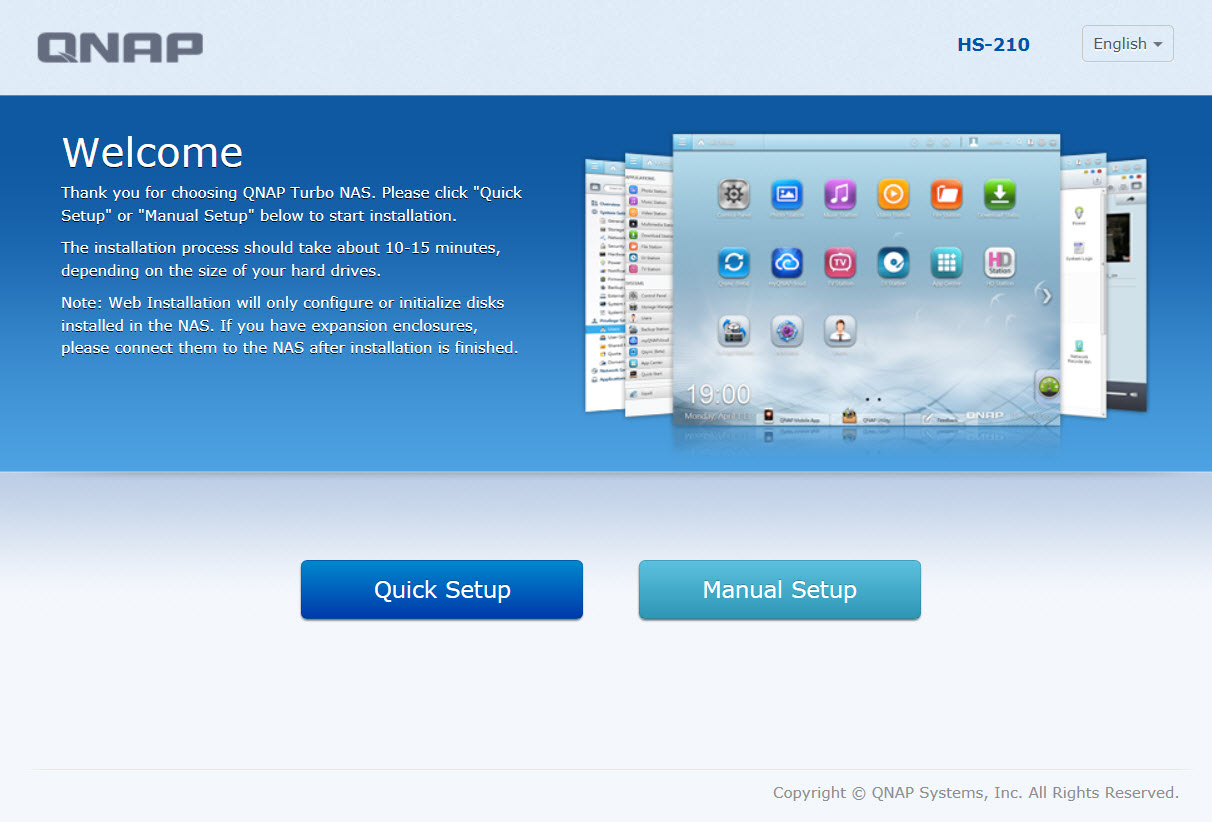The image size is (1212, 822).
Task: Click the Web Installation note paragraph
Action: tap(290, 325)
